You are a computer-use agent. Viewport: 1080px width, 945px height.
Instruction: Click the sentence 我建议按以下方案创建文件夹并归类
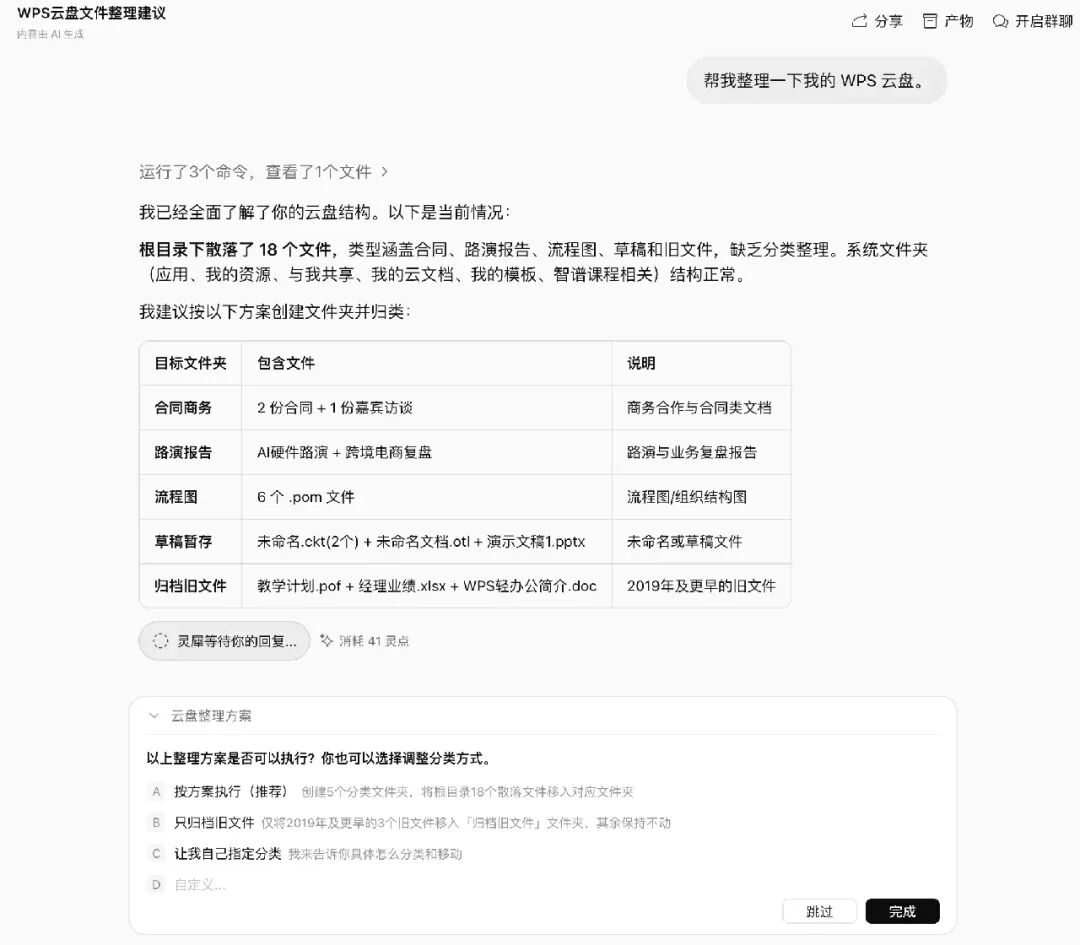tap(275, 312)
